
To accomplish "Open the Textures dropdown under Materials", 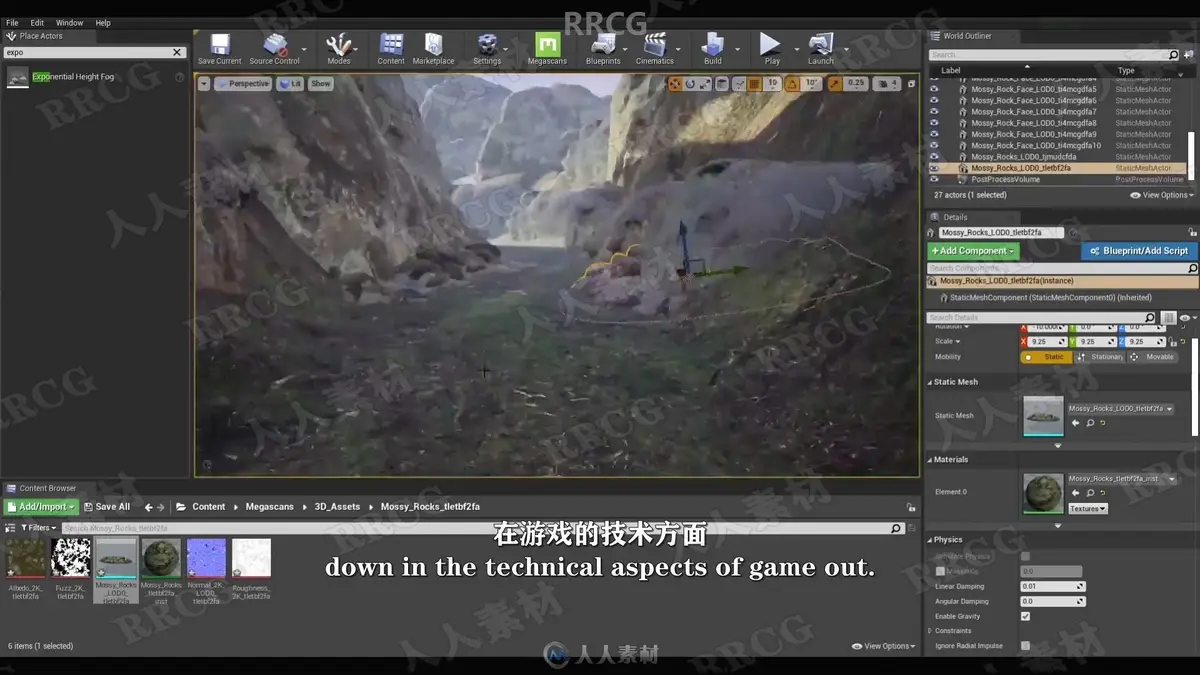I will (x=1088, y=509).
